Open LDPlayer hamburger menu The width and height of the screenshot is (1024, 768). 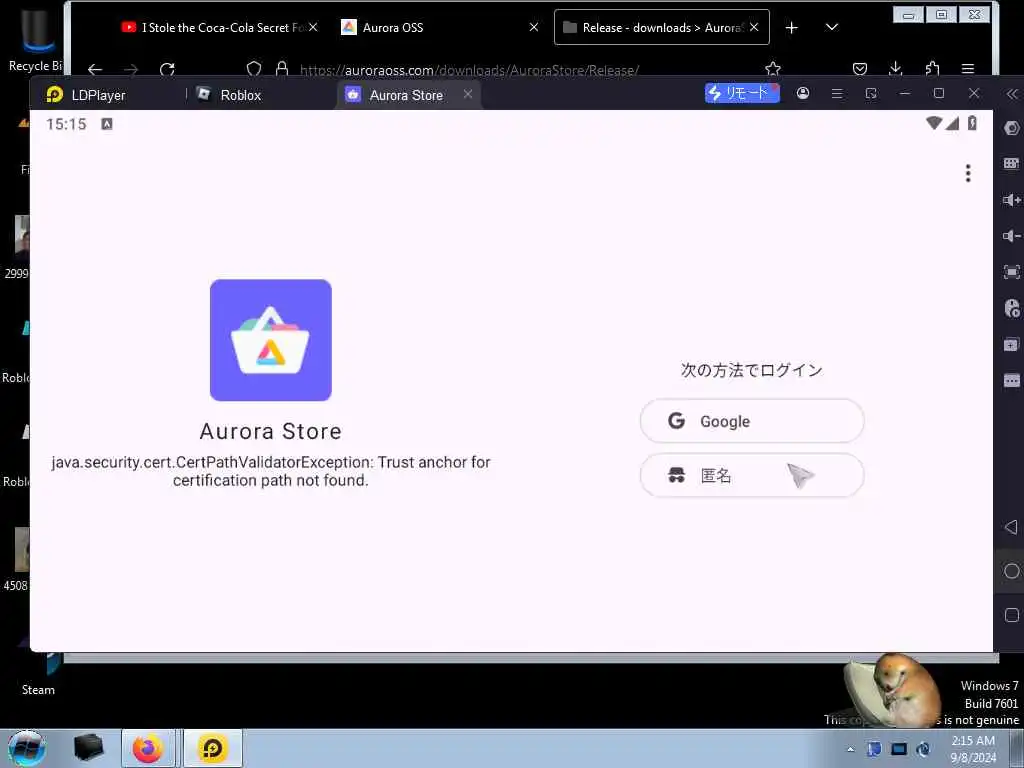click(837, 93)
